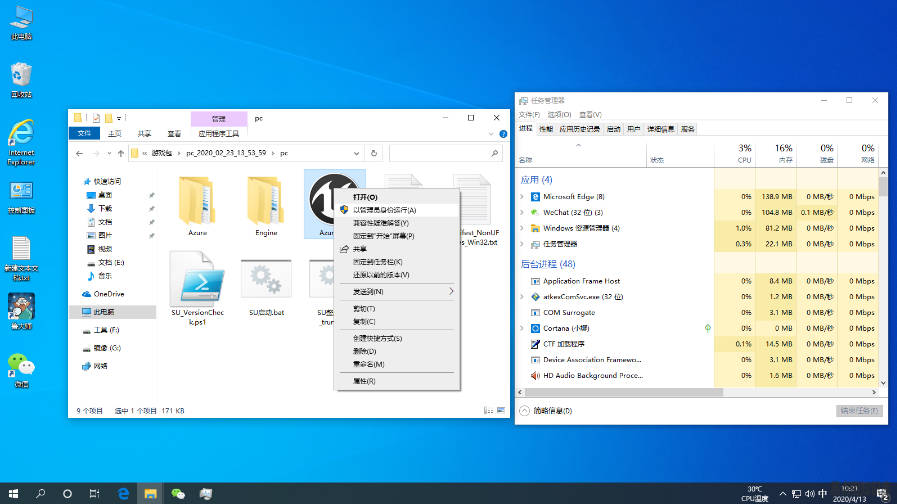Choose 属性(R) from the context menu
Viewport: 897px width, 504px height.
point(364,381)
